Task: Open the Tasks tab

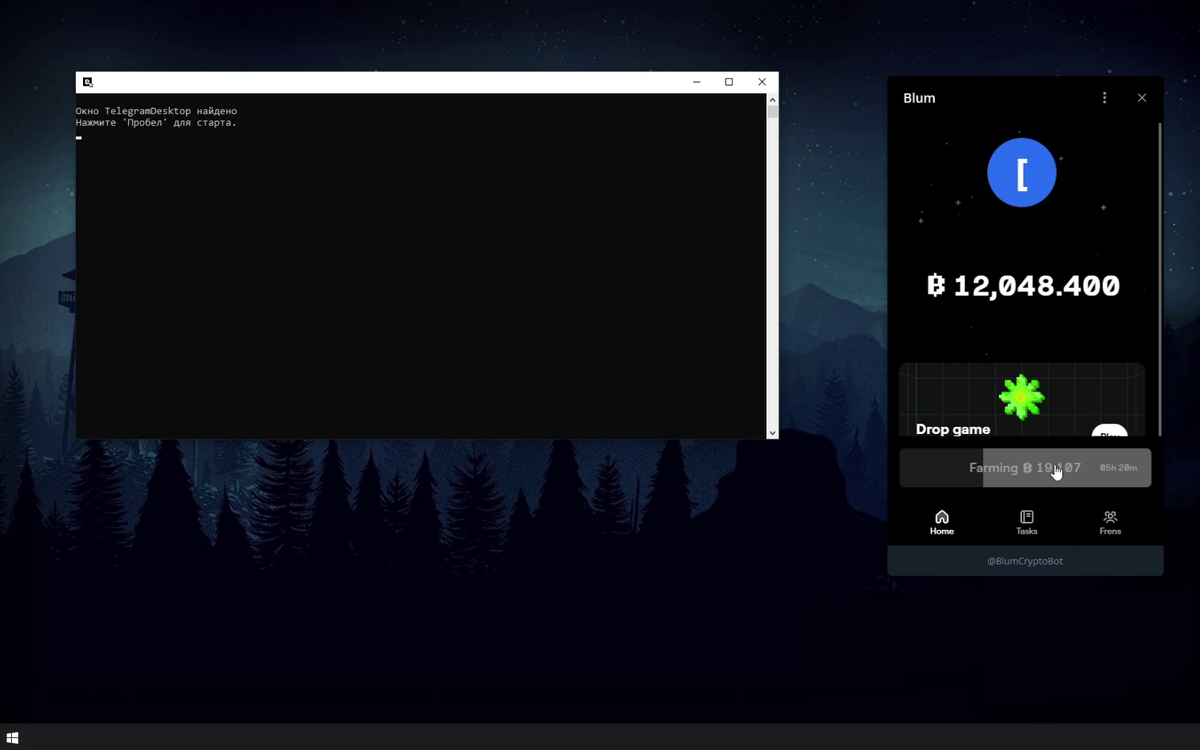Action: coord(1027,523)
